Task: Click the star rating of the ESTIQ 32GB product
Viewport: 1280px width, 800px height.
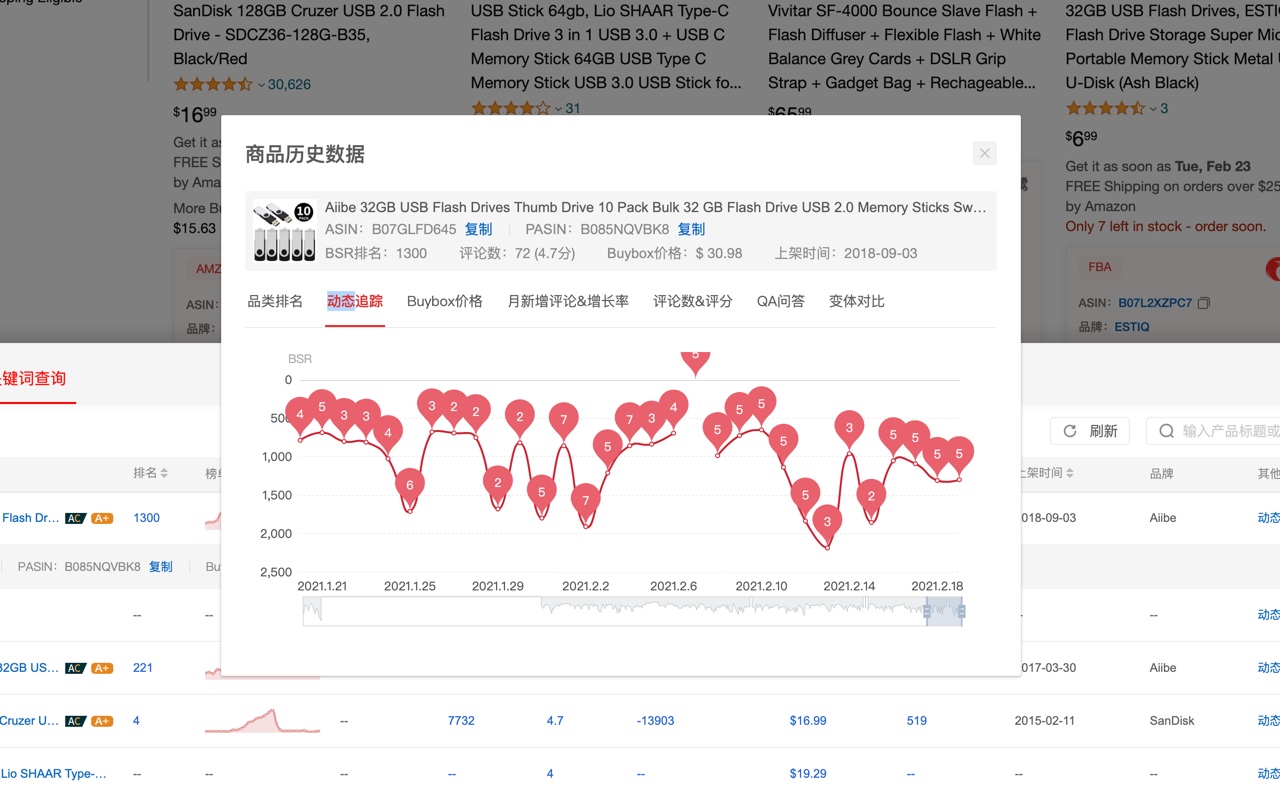Action: tap(1104, 108)
